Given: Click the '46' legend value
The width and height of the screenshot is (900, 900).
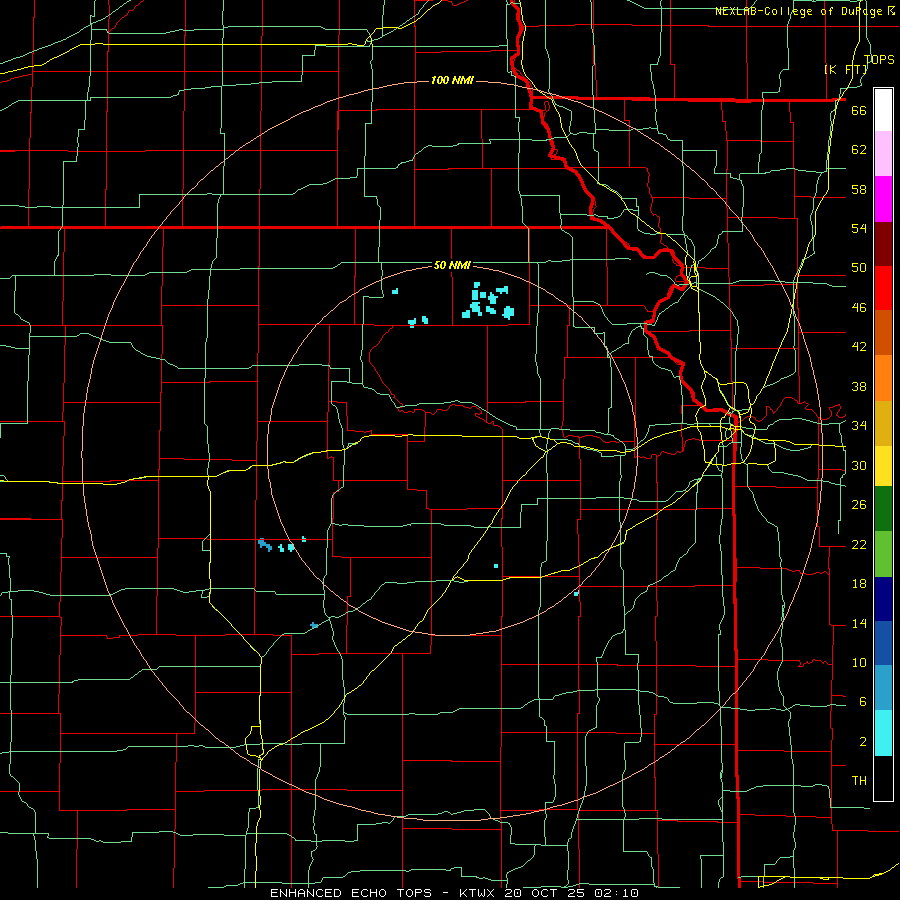Looking at the screenshot, I should (x=859, y=308).
